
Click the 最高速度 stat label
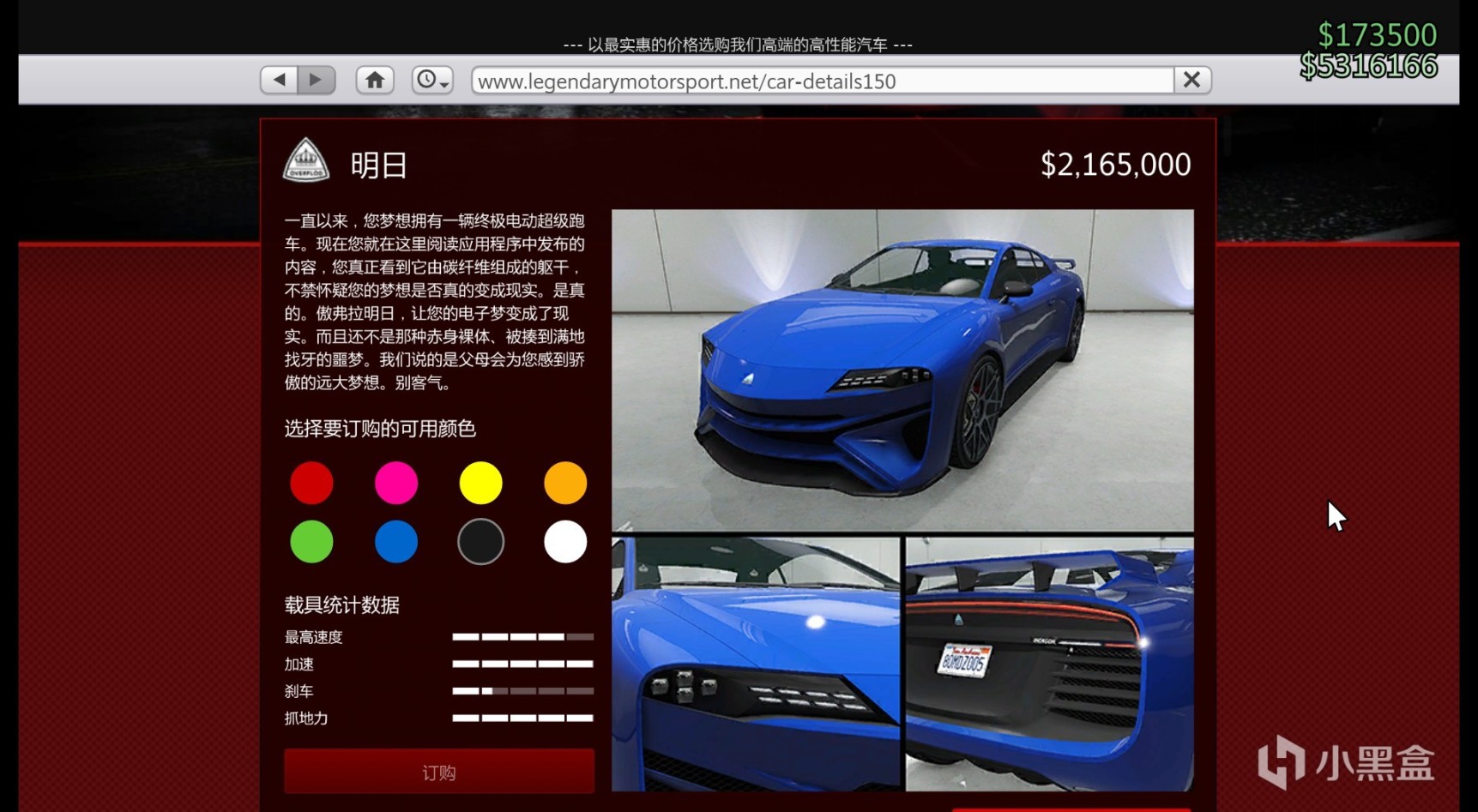tap(314, 637)
